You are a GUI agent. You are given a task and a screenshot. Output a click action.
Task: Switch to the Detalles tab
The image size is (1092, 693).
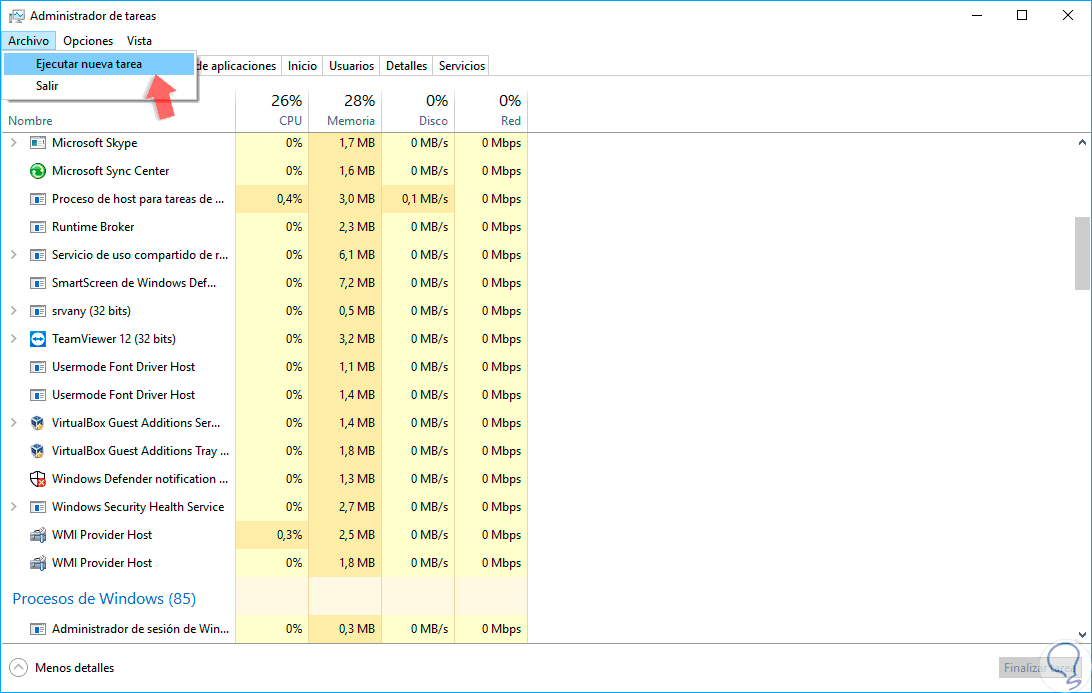coord(406,65)
